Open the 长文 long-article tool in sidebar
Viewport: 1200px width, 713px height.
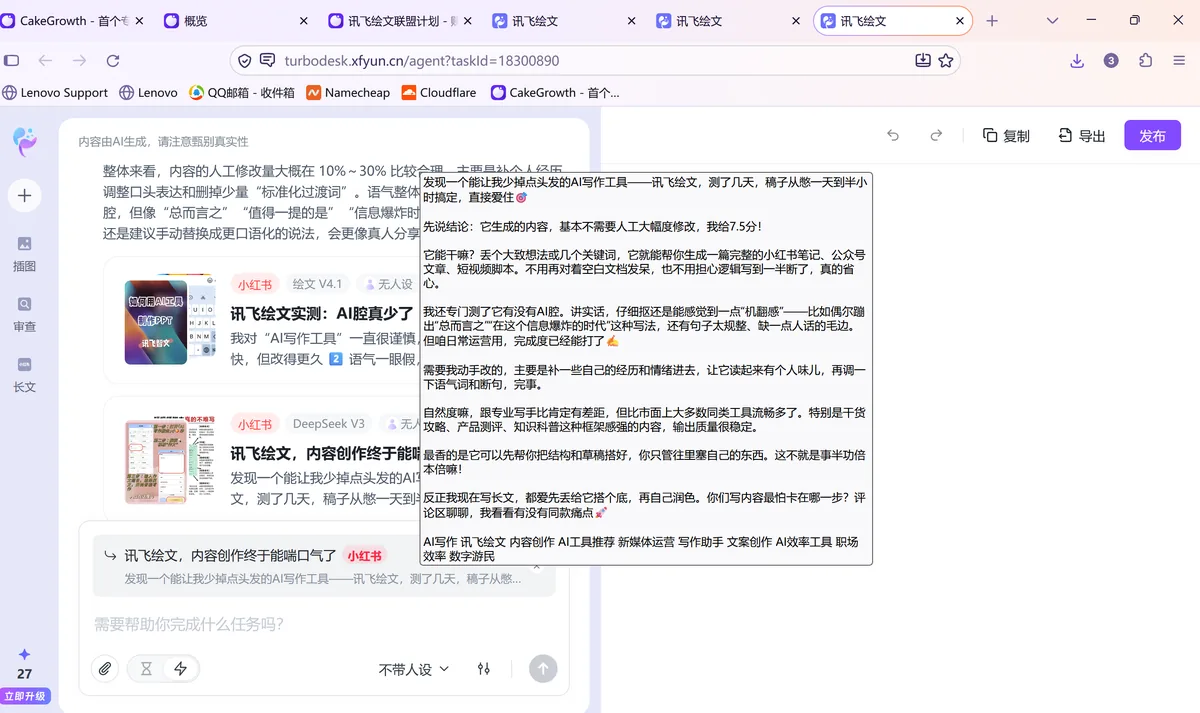coord(24,373)
